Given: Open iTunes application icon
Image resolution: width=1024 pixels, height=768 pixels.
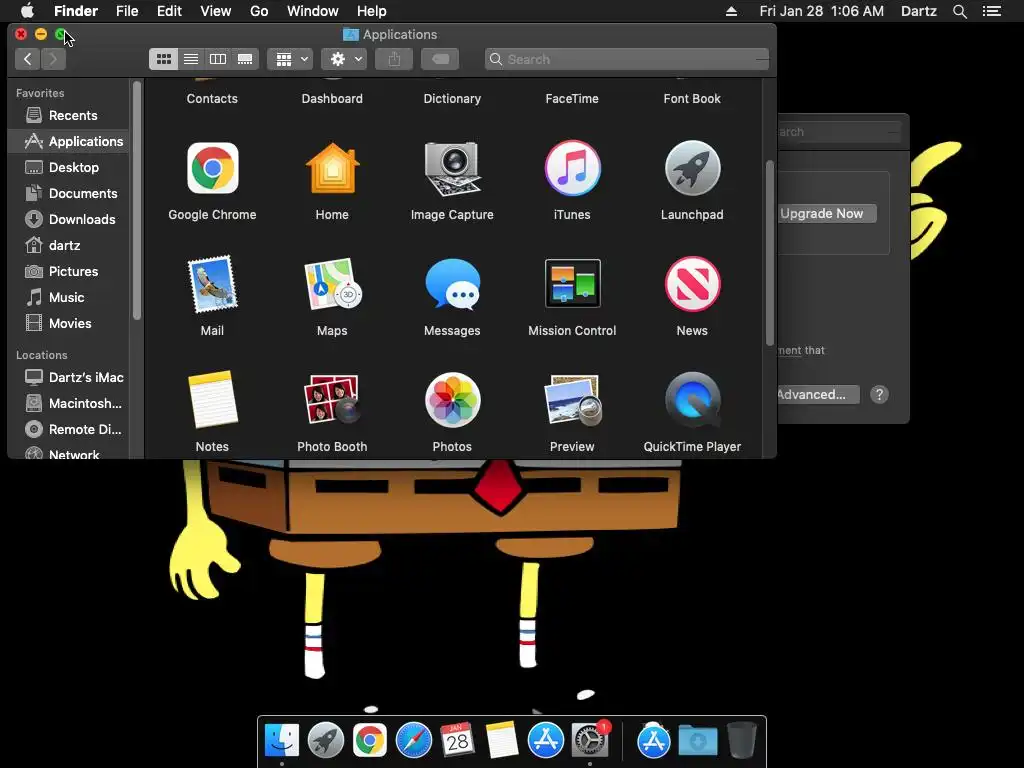Looking at the screenshot, I should point(572,168).
